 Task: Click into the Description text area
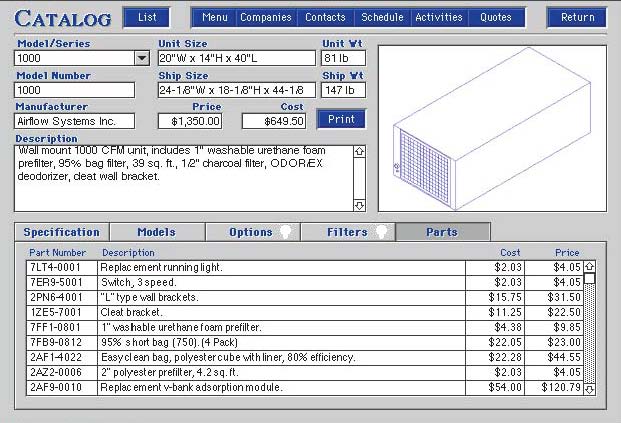(184, 178)
